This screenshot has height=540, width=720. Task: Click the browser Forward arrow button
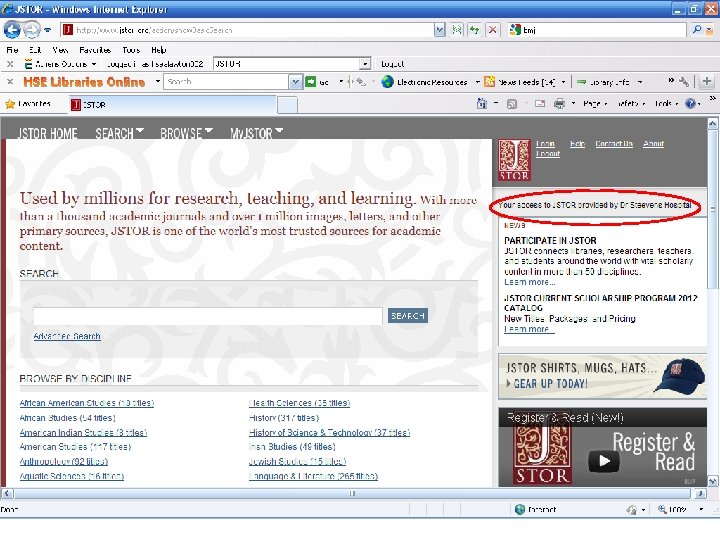click(31, 30)
